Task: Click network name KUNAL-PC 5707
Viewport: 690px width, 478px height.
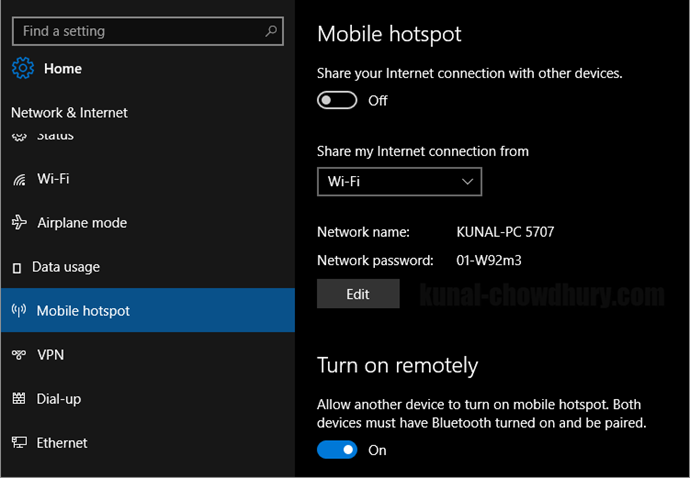Action: (505, 232)
